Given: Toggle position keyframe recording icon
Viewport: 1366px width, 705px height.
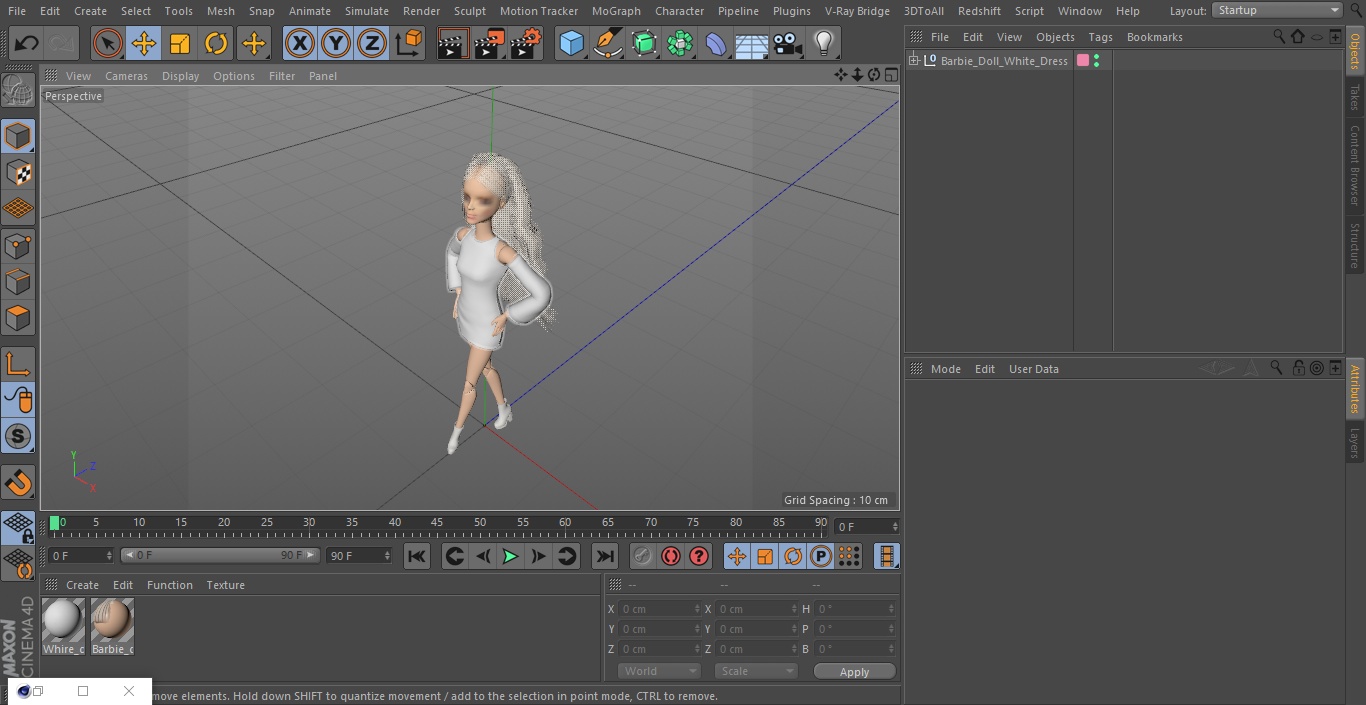Looking at the screenshot, I should pos(737,556).
